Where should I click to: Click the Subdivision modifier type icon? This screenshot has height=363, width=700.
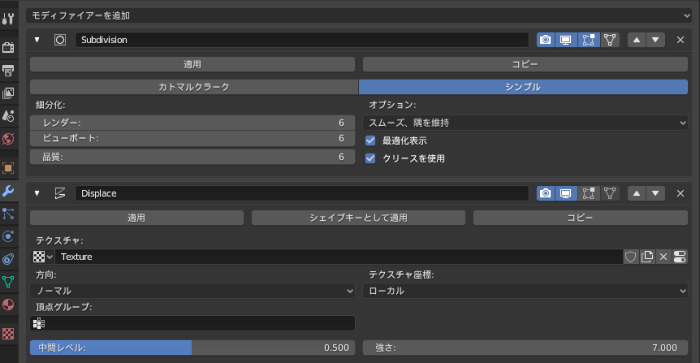(x=60, y=40)
